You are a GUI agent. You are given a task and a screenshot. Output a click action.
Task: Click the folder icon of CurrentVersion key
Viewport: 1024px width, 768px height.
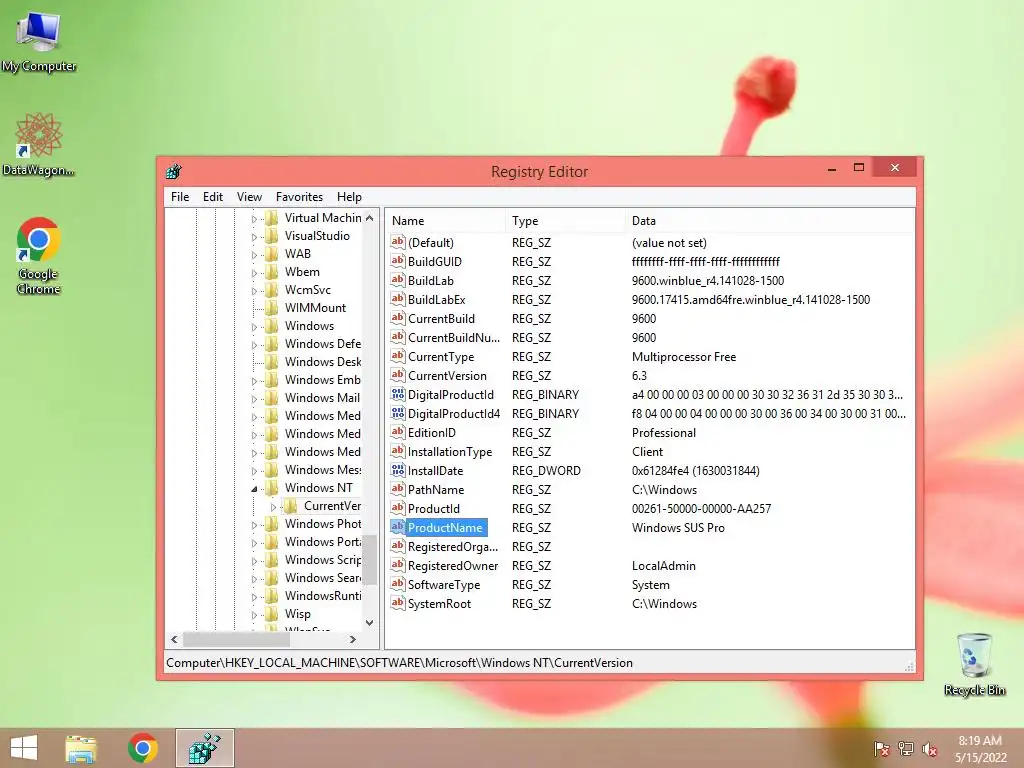[291, 506]
